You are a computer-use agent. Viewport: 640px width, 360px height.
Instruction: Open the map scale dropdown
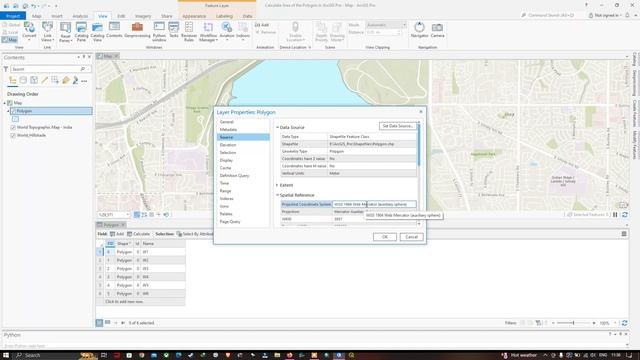click(x=127, y=215)
